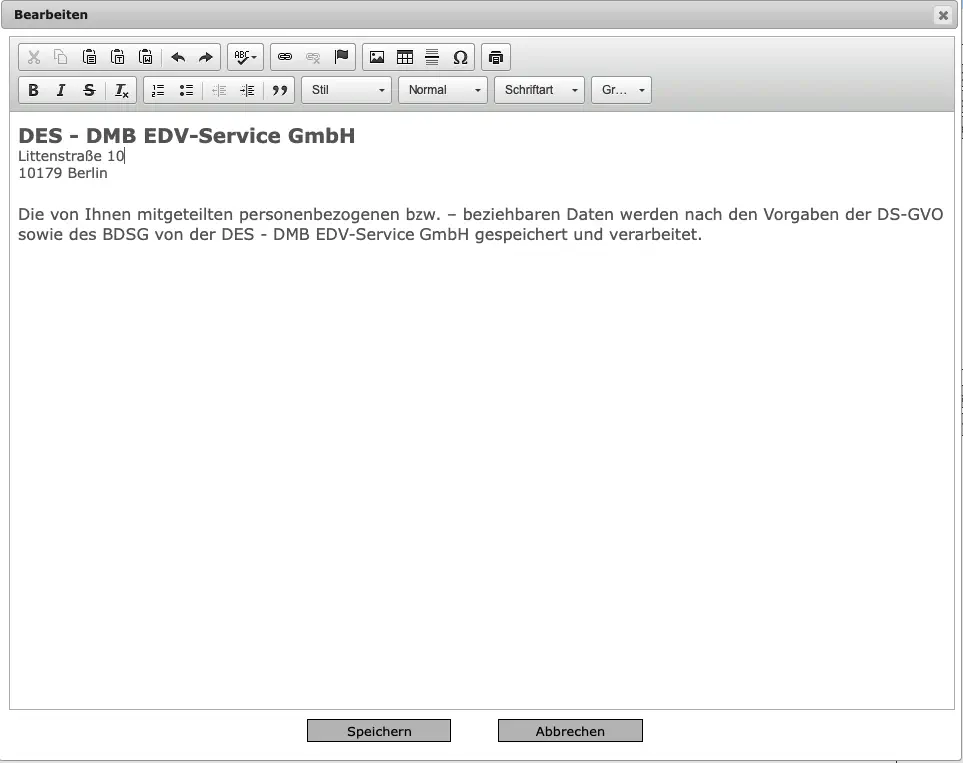The image size is (963, 763).
Task: Save changes with Speichern
Action: [x=379, y=730]
